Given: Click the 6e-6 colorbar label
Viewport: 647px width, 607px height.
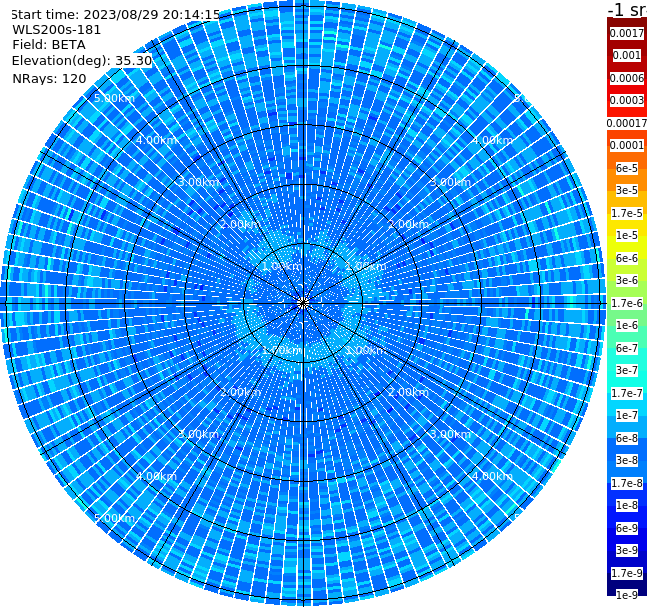Looking at the screenshot, I should click(627, 258).
